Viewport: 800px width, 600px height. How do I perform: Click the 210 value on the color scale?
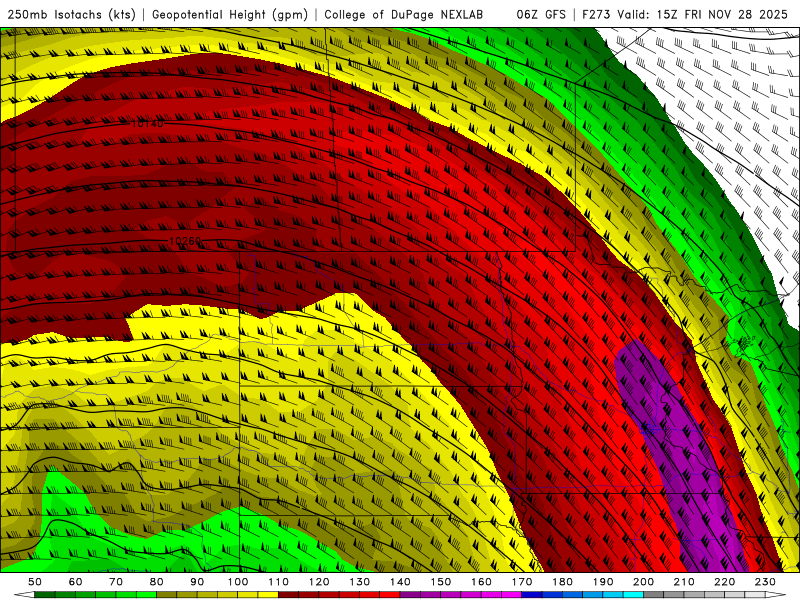(685, 582)
